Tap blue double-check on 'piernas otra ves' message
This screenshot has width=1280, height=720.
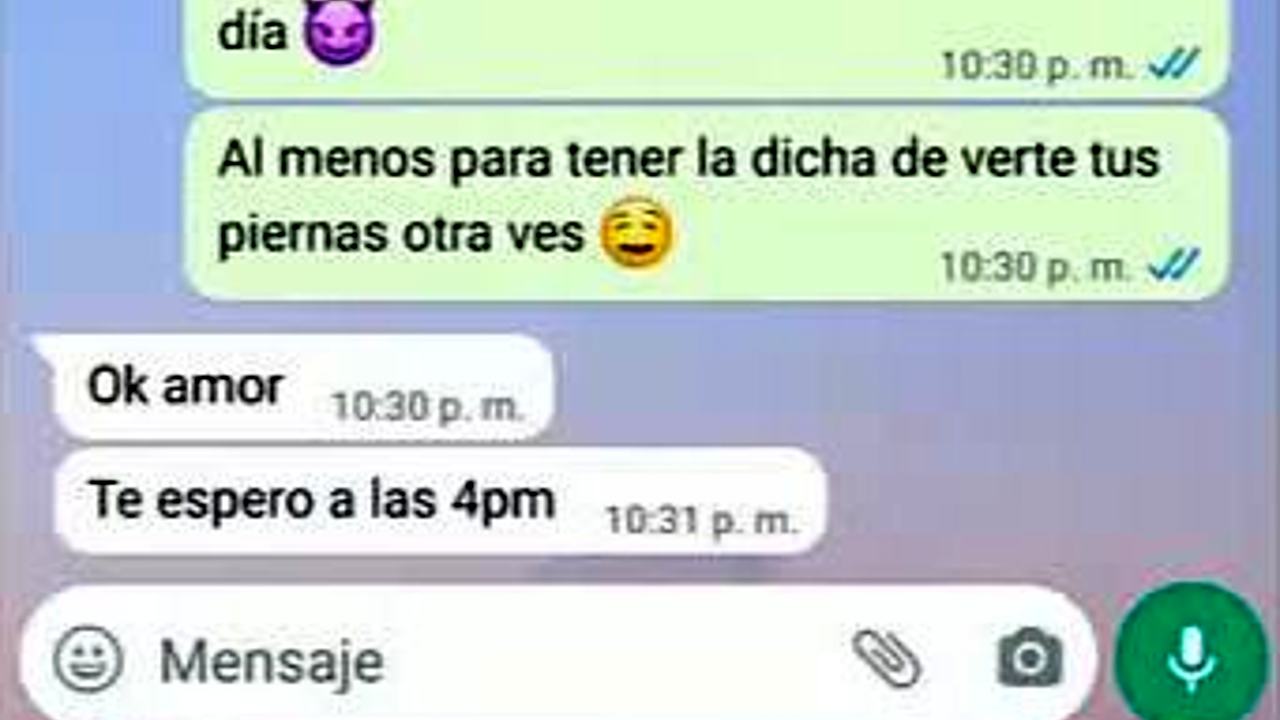[1173, 265]
